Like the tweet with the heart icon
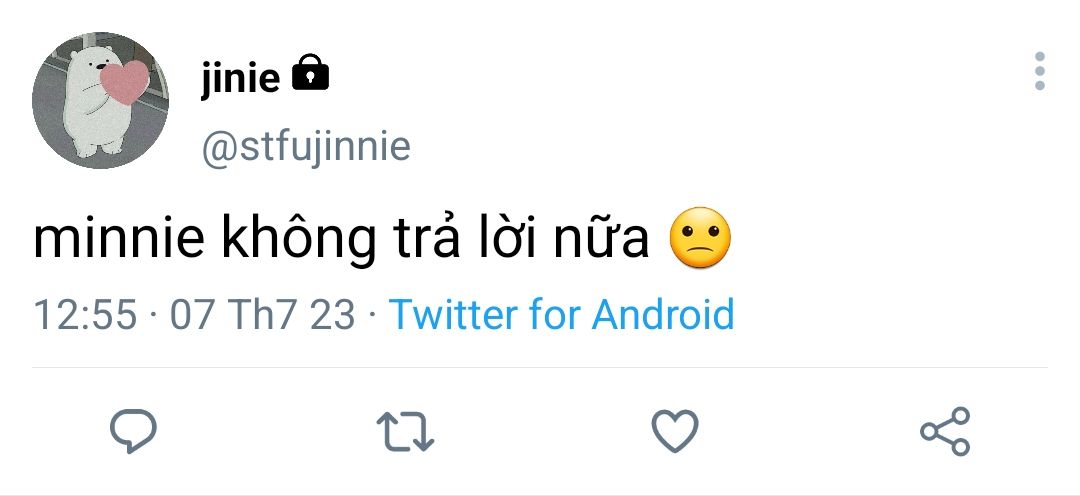This screenshot has height=496, width=1080. (x=675, y=431)
